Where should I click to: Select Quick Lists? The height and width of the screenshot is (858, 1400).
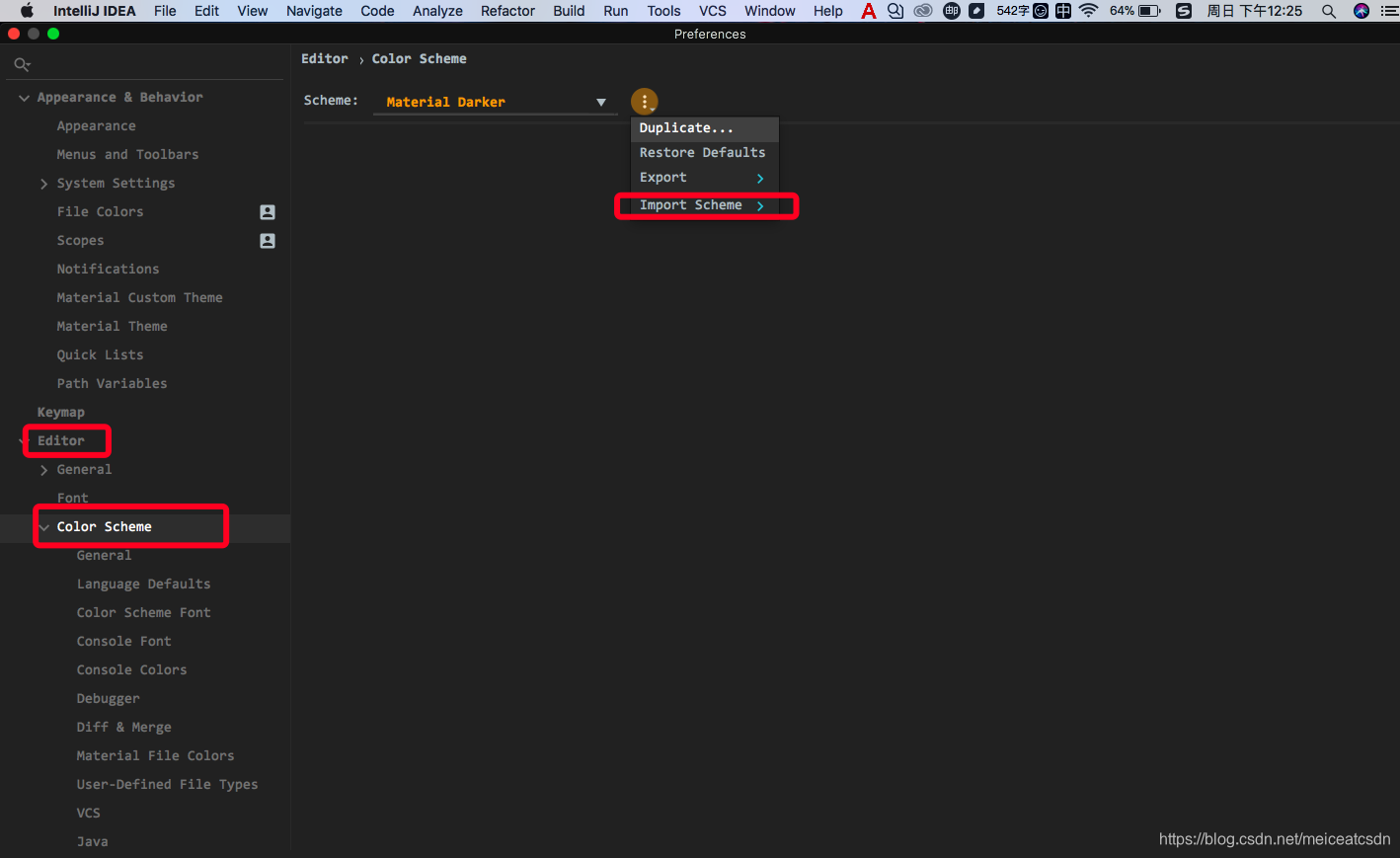[x=100, y=355]
